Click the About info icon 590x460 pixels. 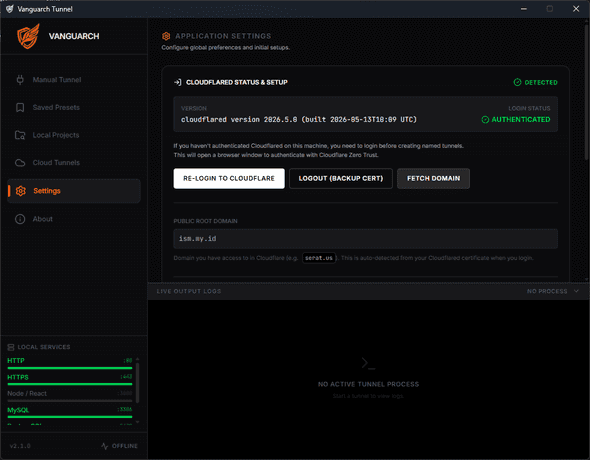[20, 219]
